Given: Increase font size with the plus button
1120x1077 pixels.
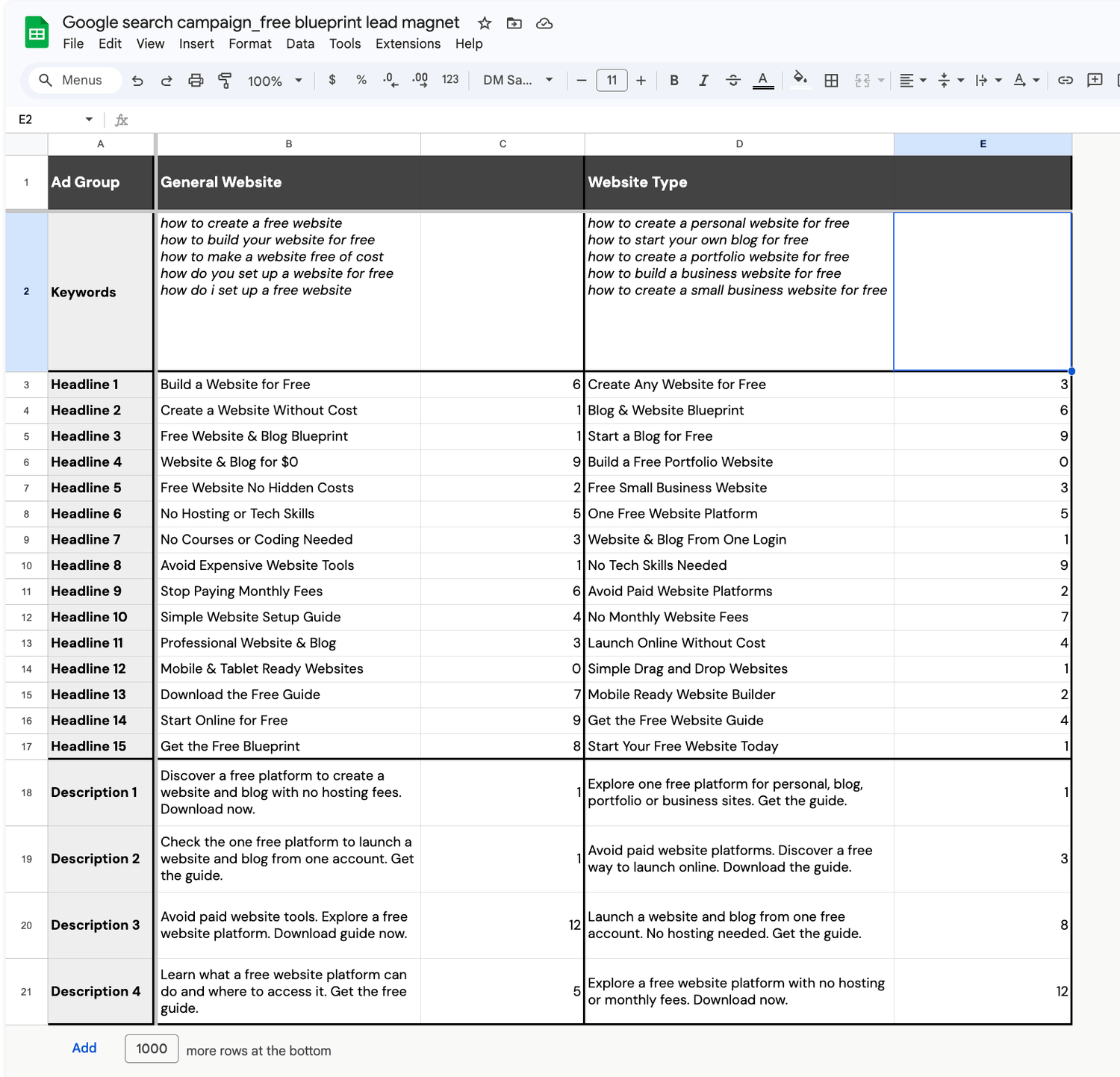Looking at the screenshot, I should click(641, 81).
